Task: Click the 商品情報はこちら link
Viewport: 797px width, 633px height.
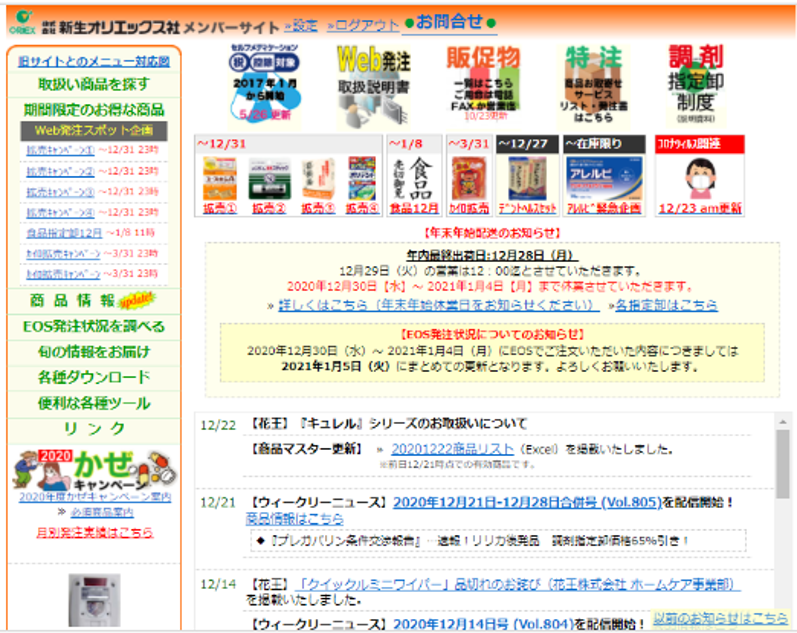Action: [x=294, y=519]
